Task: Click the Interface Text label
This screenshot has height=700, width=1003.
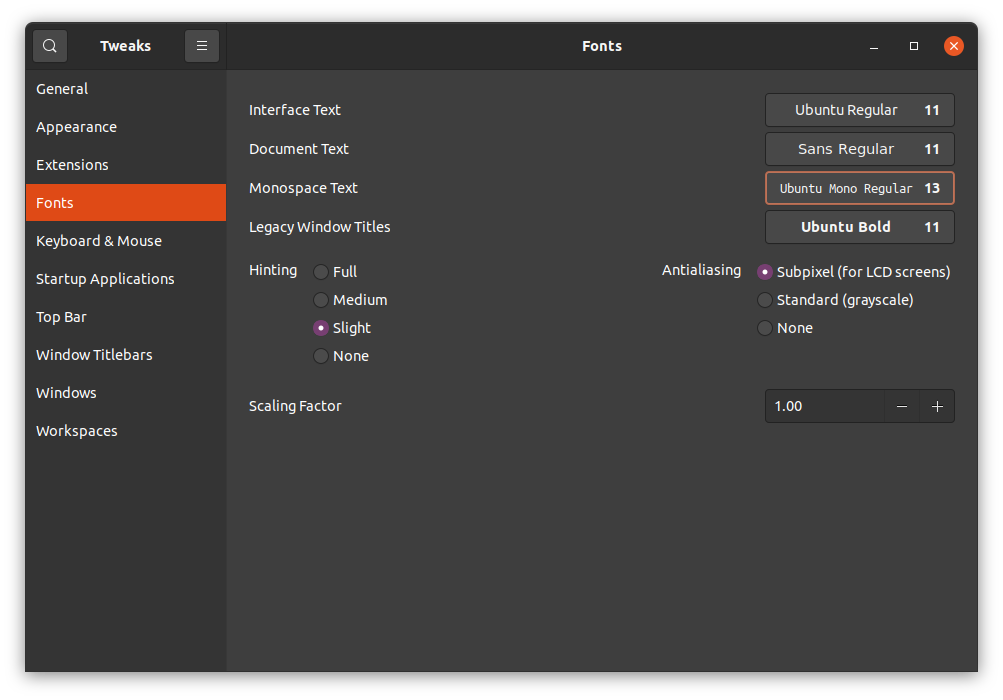Action: (295, 110)
